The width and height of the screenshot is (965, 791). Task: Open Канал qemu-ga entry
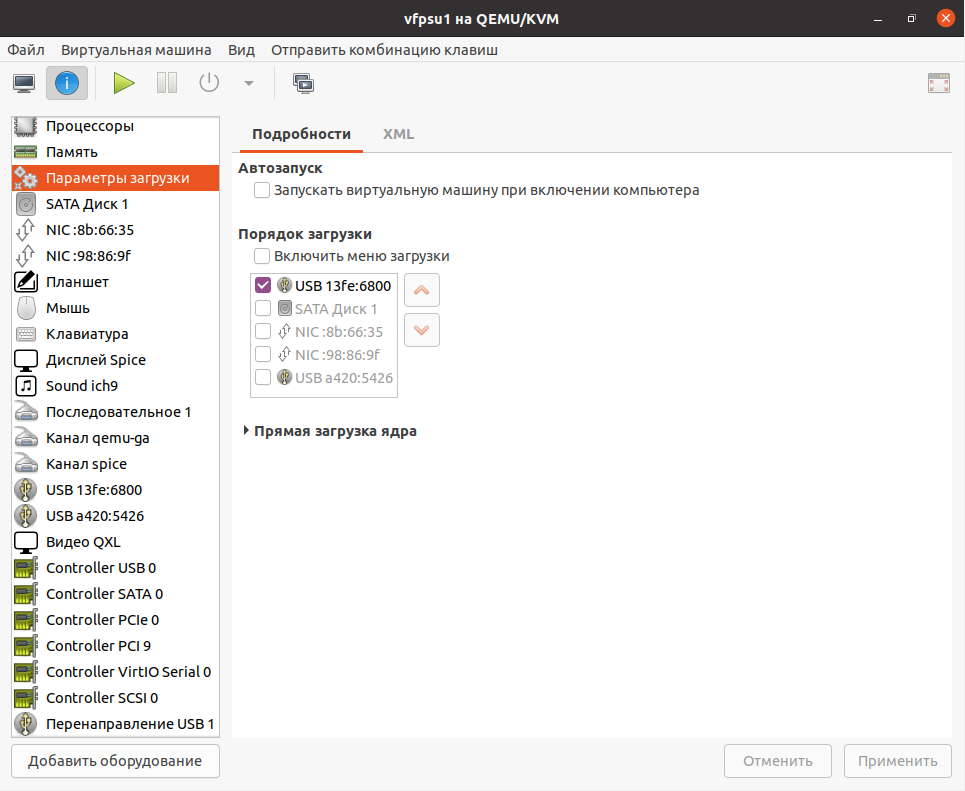click(x=116, y=438)
